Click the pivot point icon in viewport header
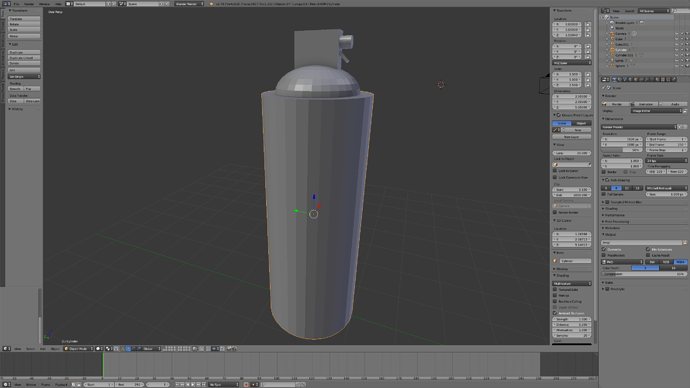This screenshot has height=388, width=690. tap(108, 348)
